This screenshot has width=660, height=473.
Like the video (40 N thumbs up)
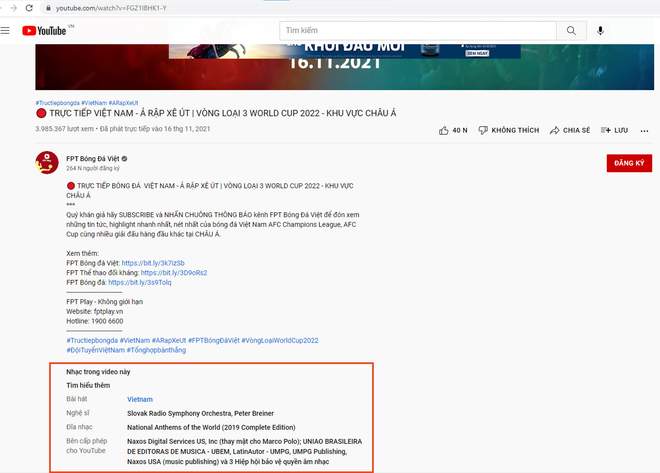point(452,130)
